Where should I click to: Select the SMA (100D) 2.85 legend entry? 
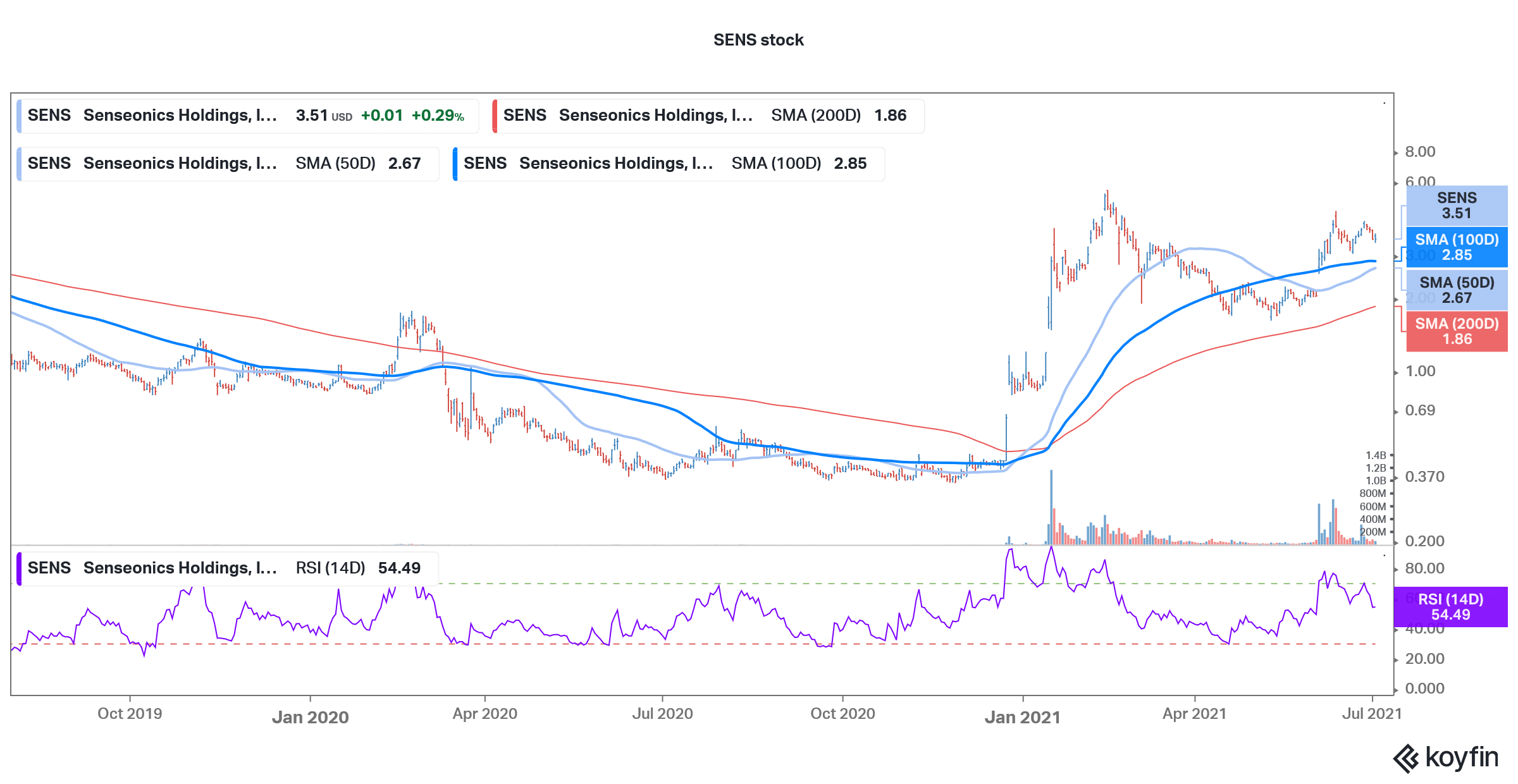point(669,164)
